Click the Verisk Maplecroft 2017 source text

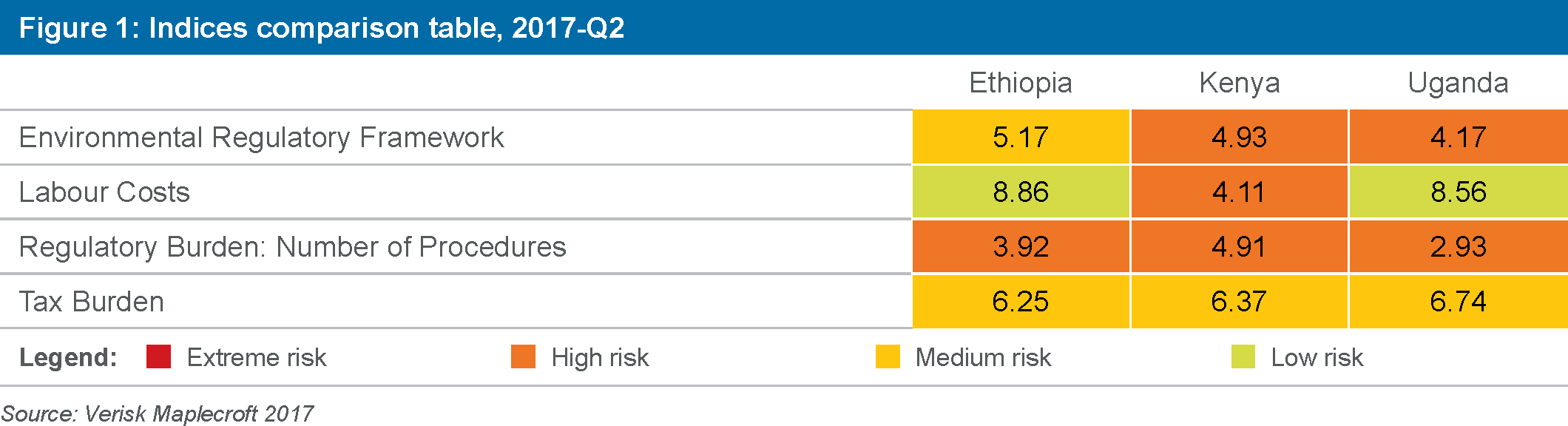tap(158, 413)
